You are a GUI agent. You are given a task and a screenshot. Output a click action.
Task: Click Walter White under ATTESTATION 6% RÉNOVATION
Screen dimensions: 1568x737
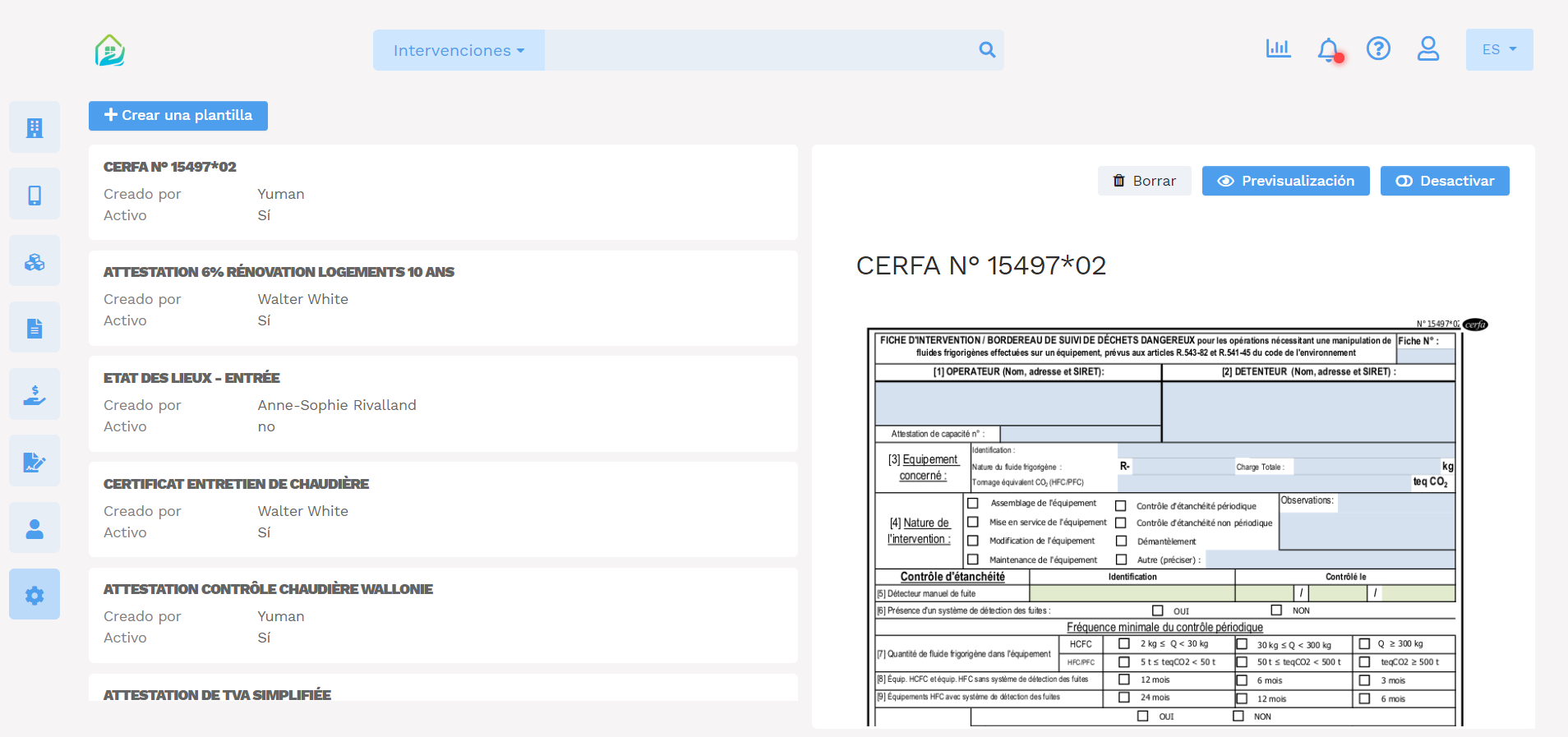coord(302,299)
